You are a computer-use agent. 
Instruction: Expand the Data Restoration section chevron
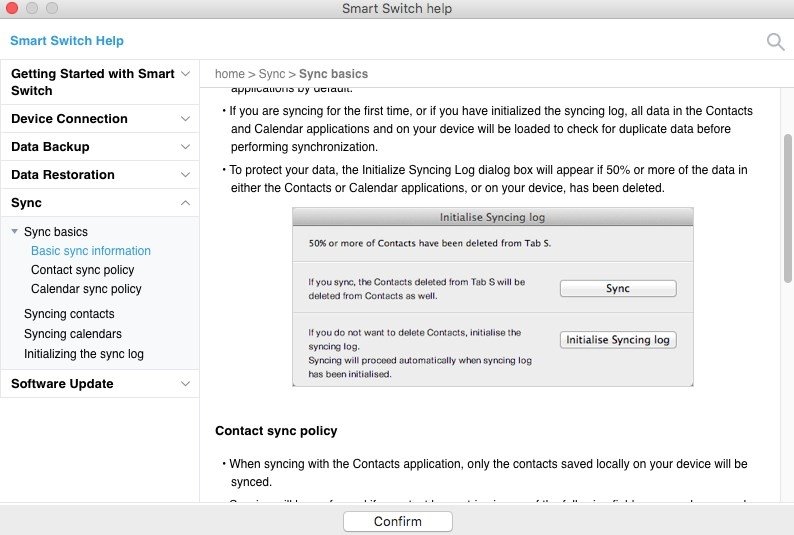point(185,175)
